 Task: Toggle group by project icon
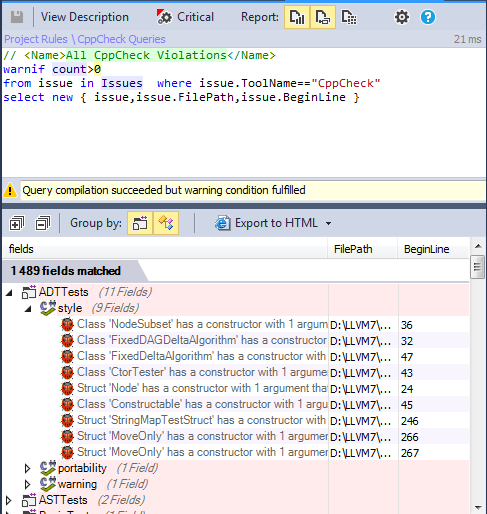[140, 223]
